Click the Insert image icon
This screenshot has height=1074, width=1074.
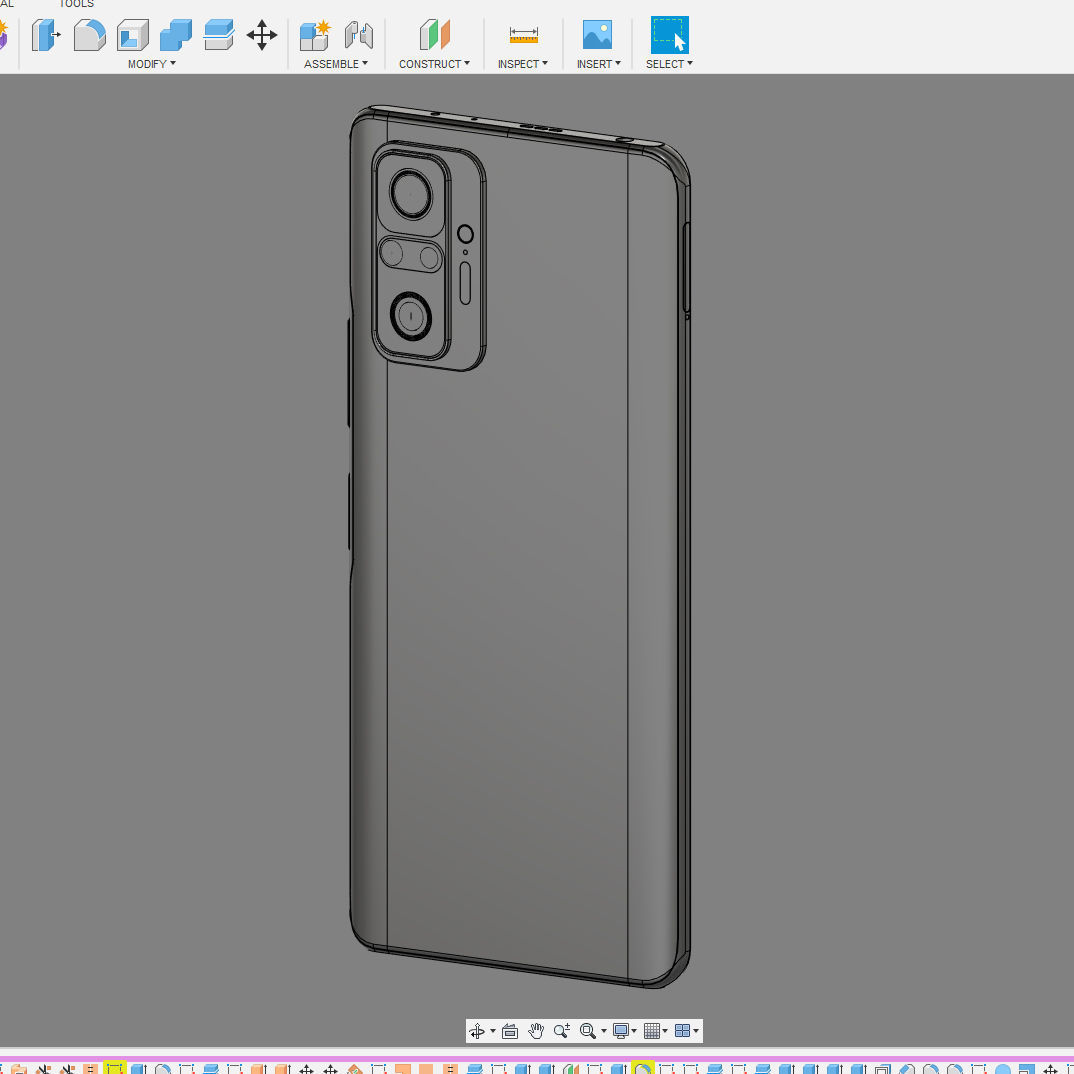tap(597, 35)
